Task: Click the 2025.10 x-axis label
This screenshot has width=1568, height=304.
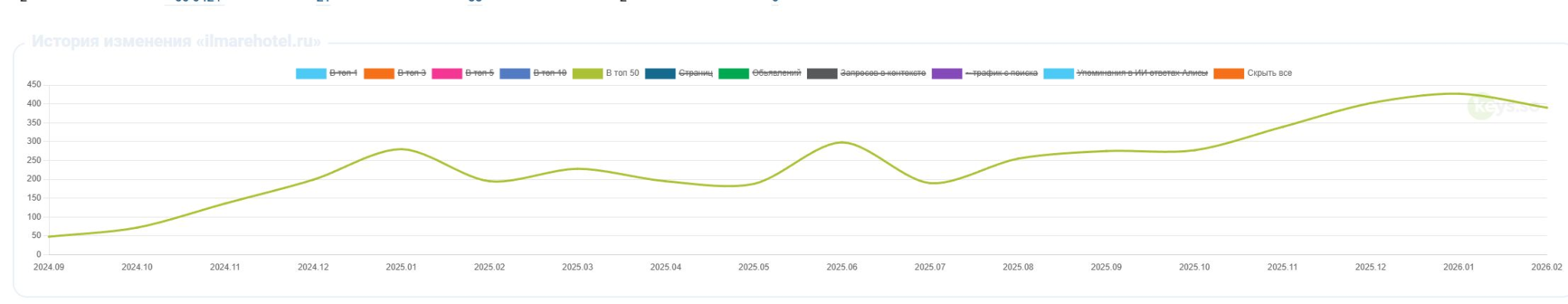Action: tap(1194, 267)
